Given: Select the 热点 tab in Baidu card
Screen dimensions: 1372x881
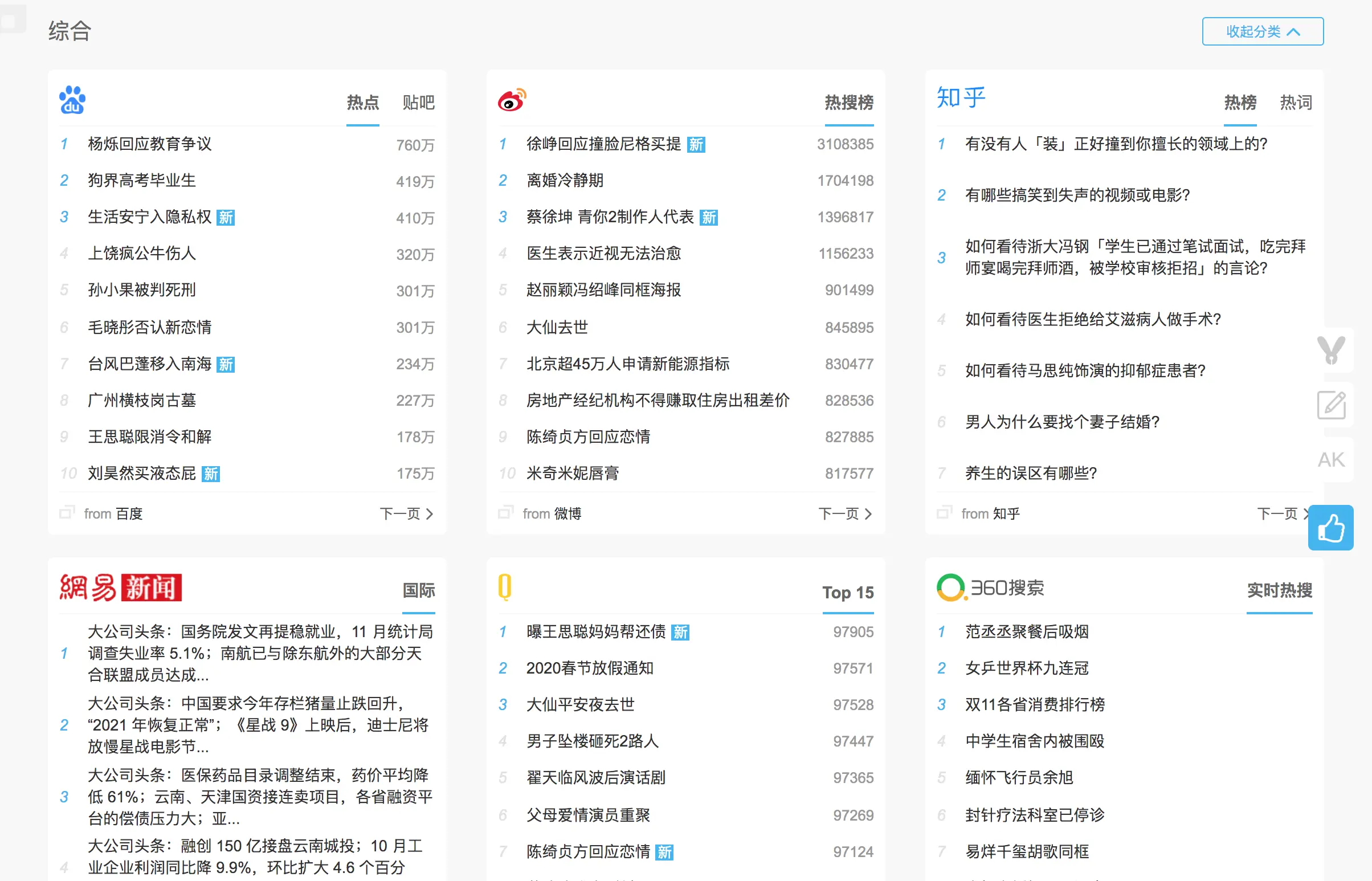Looking at the screenshot, I should click(362, 103).
